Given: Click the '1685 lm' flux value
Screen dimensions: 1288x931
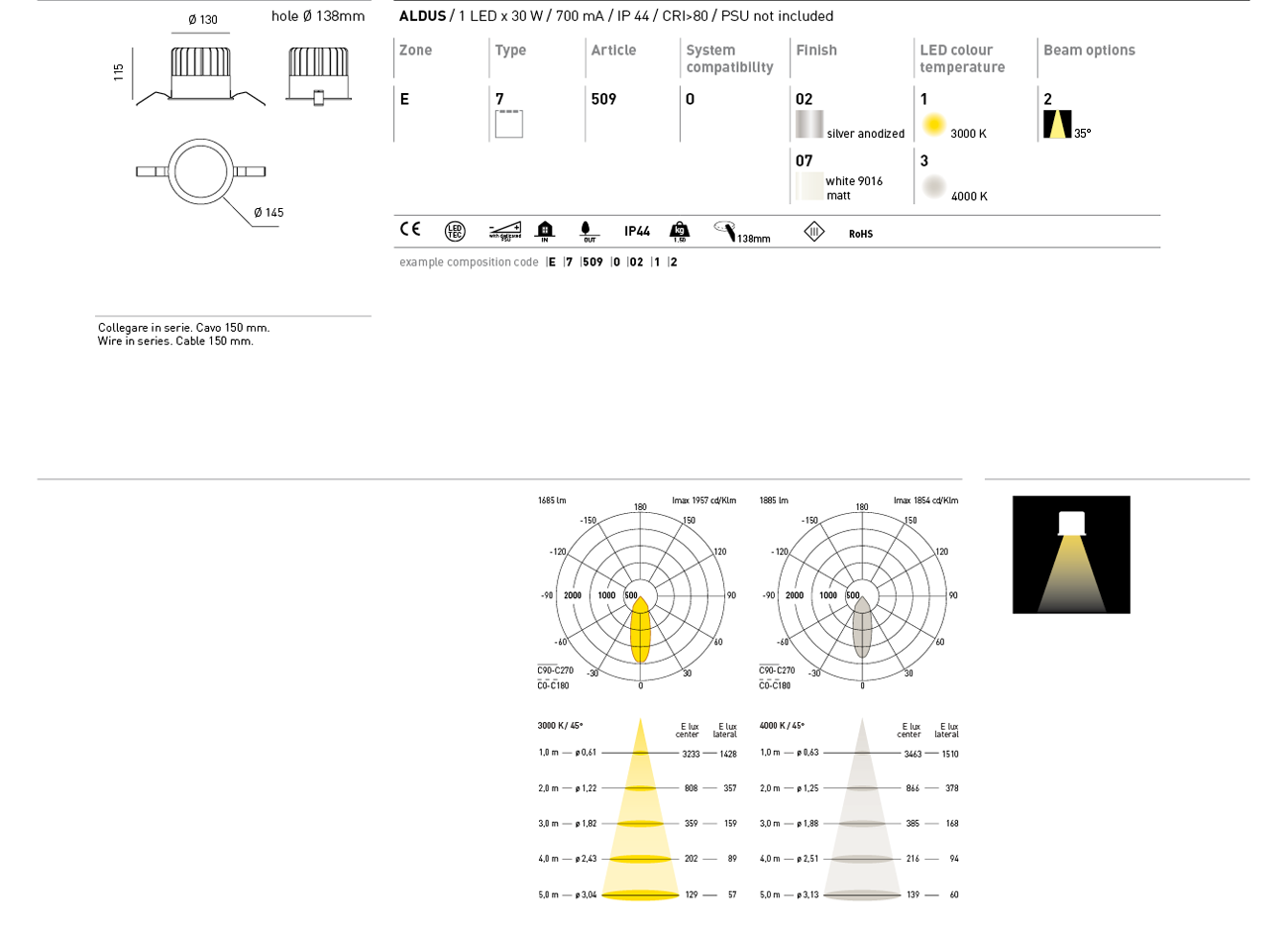Looking at the screenshot, I should pos(551,501).
